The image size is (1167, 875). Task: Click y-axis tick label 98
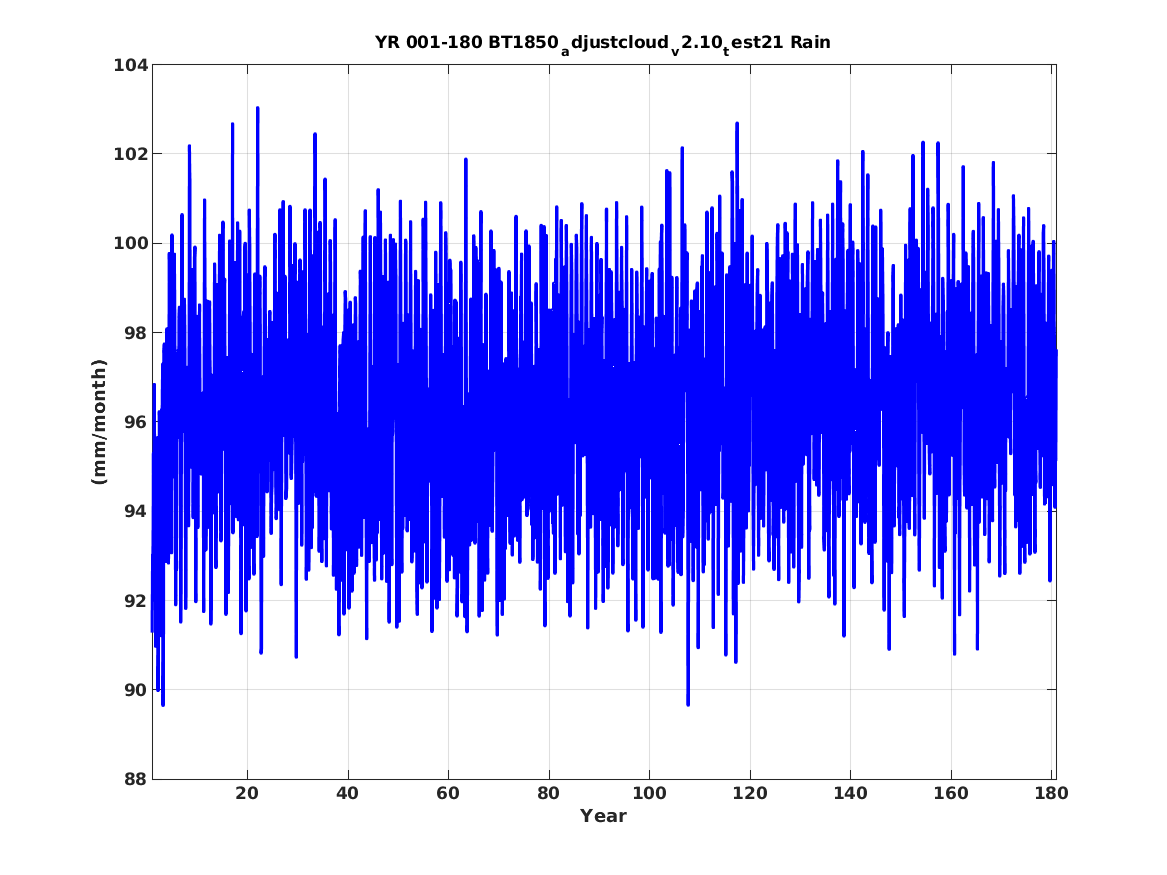point(136,333)
